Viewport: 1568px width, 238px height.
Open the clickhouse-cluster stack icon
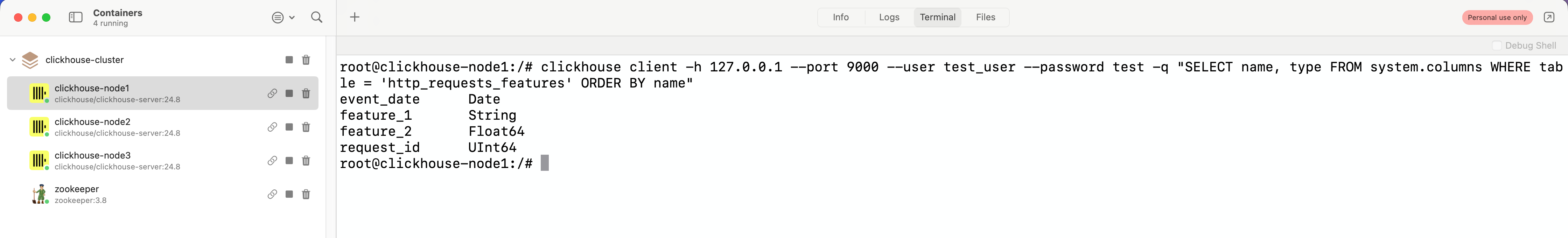pos(29,59)
